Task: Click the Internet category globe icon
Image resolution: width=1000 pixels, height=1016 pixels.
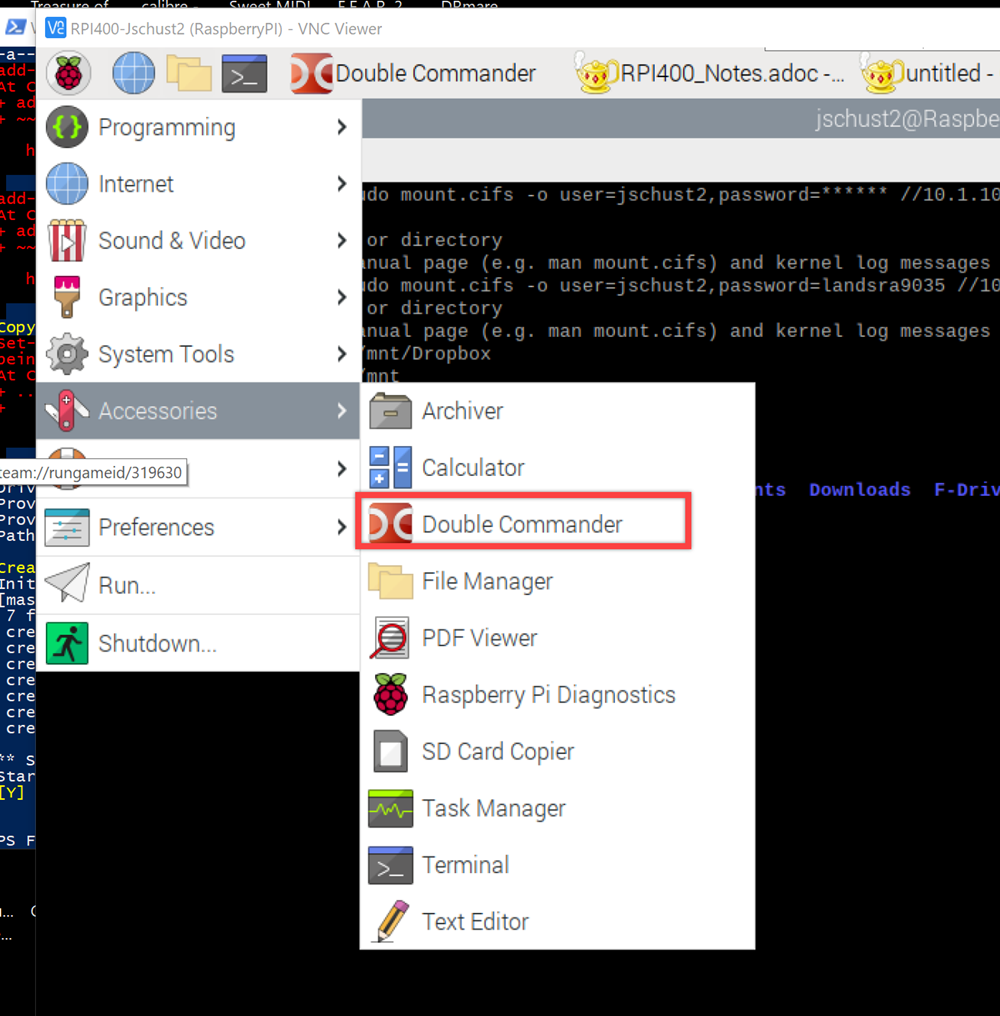Action: [x=67, y=184]
